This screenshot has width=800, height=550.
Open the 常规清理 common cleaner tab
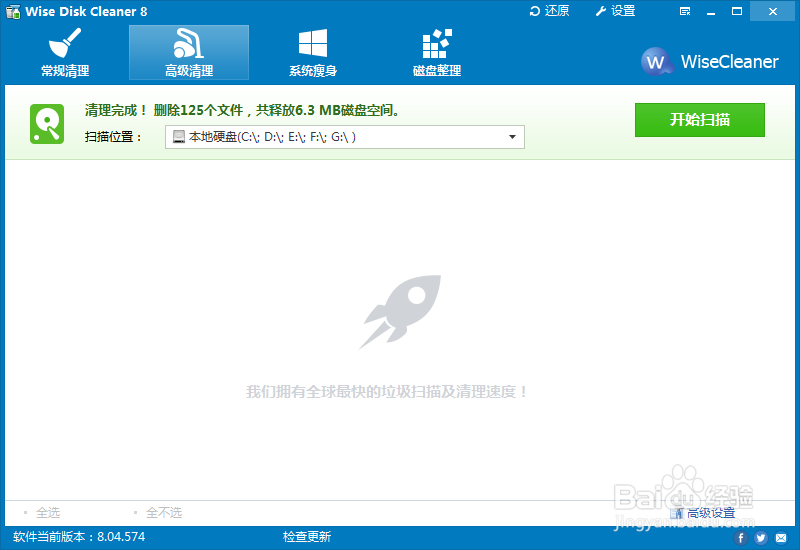(x=65, y=53)
